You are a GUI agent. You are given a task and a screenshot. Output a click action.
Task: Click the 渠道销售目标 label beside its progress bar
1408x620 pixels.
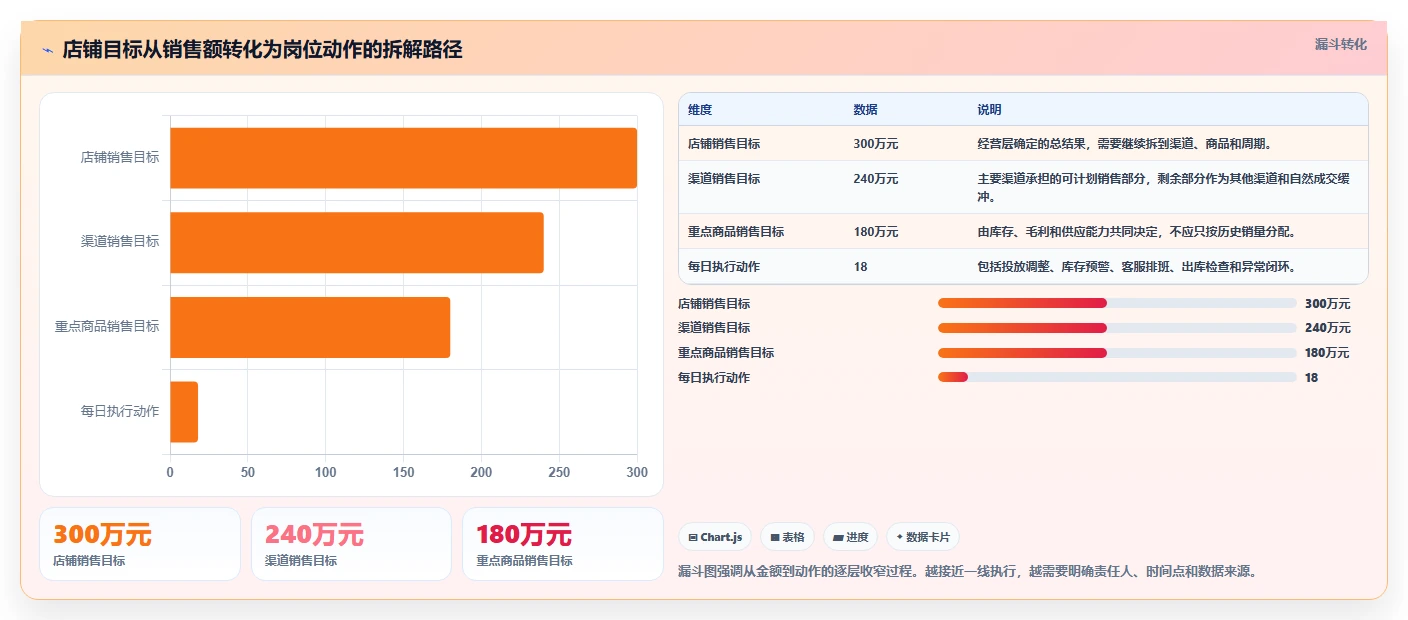coord(714,328)
